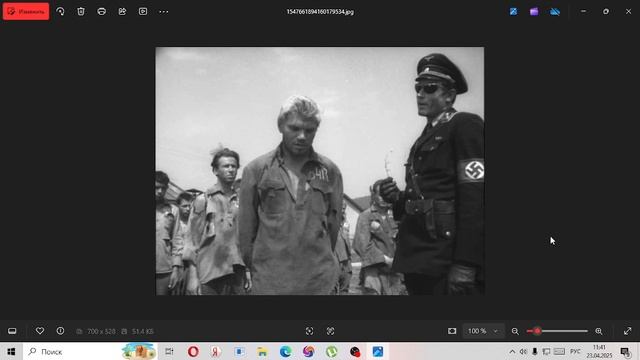Viewport: 640px width, 360px height.
Task: Open clock and calendar showing 11:41
Action: pos(599,351)
